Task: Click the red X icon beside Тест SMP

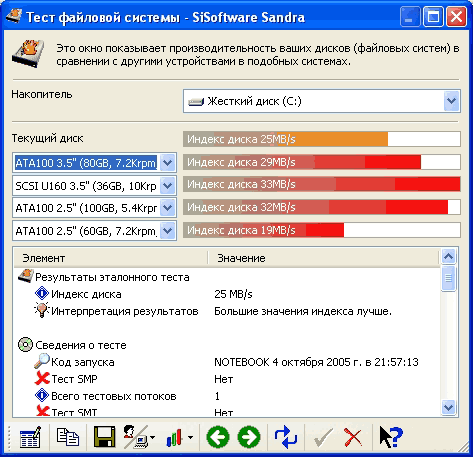Action: (x=42, y=379)
